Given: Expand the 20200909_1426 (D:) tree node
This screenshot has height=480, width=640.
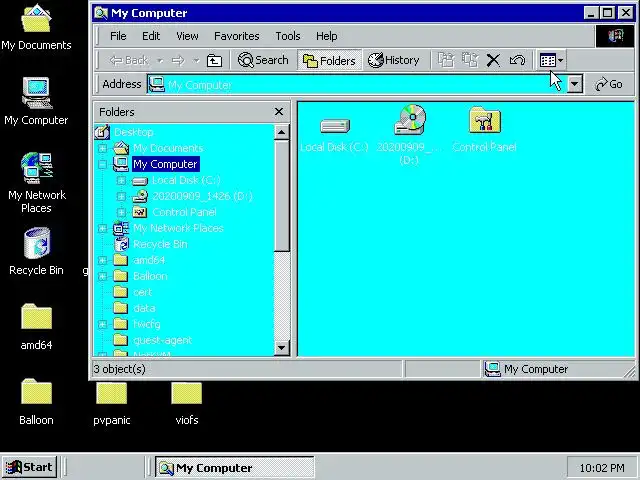Looking at the screenshot, I should [121, 196].
